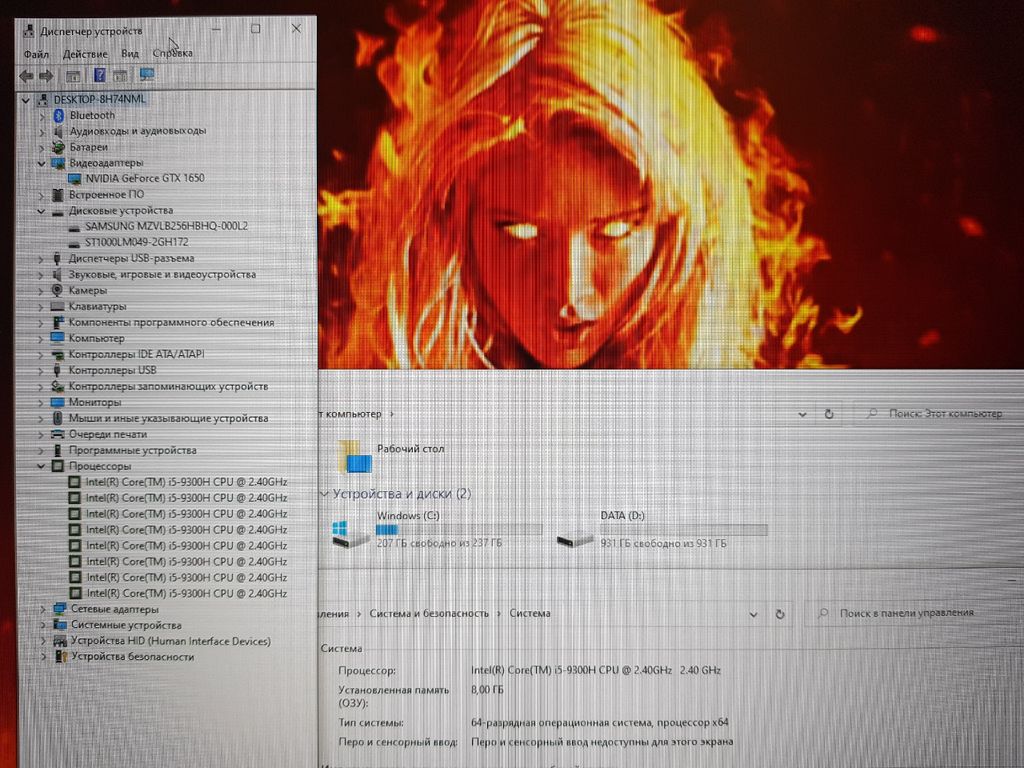Viewport: 1024px width, 768px height.
Task: Click the Back arrow in Device Manager toolbar
Action: (x=25, y=76)
